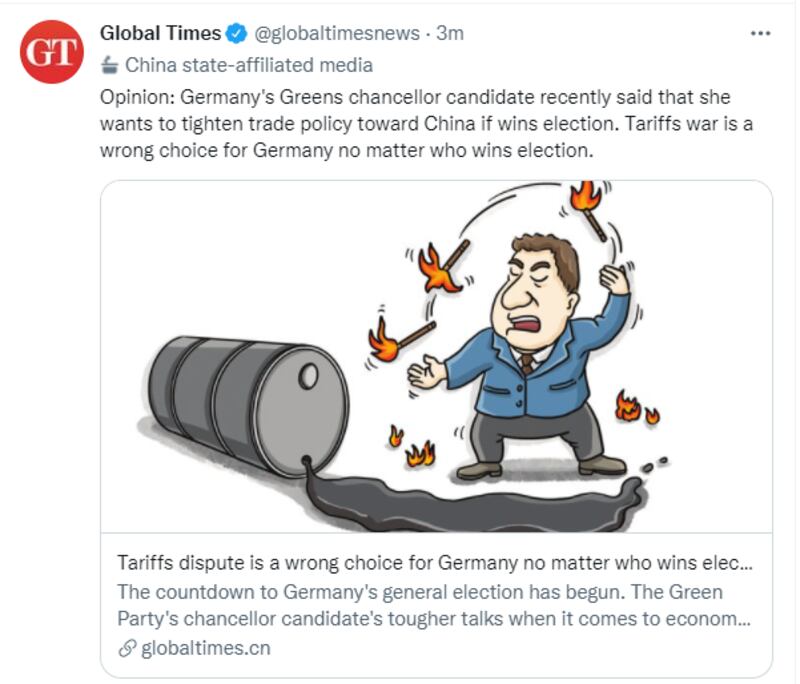800x684 pixels.
Task: Click the oil barrel in the cartoon
Action: point(246,407)
